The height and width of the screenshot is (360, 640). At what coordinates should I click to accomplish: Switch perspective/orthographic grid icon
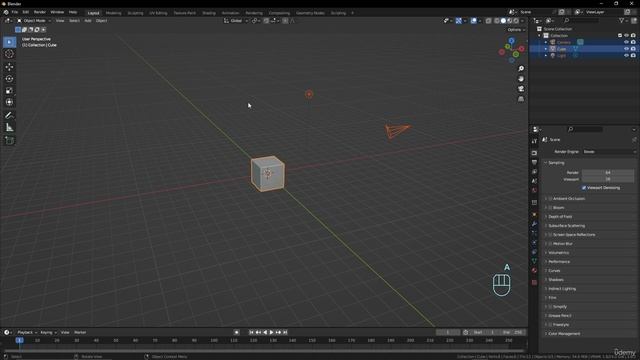(x=521, y=99)
